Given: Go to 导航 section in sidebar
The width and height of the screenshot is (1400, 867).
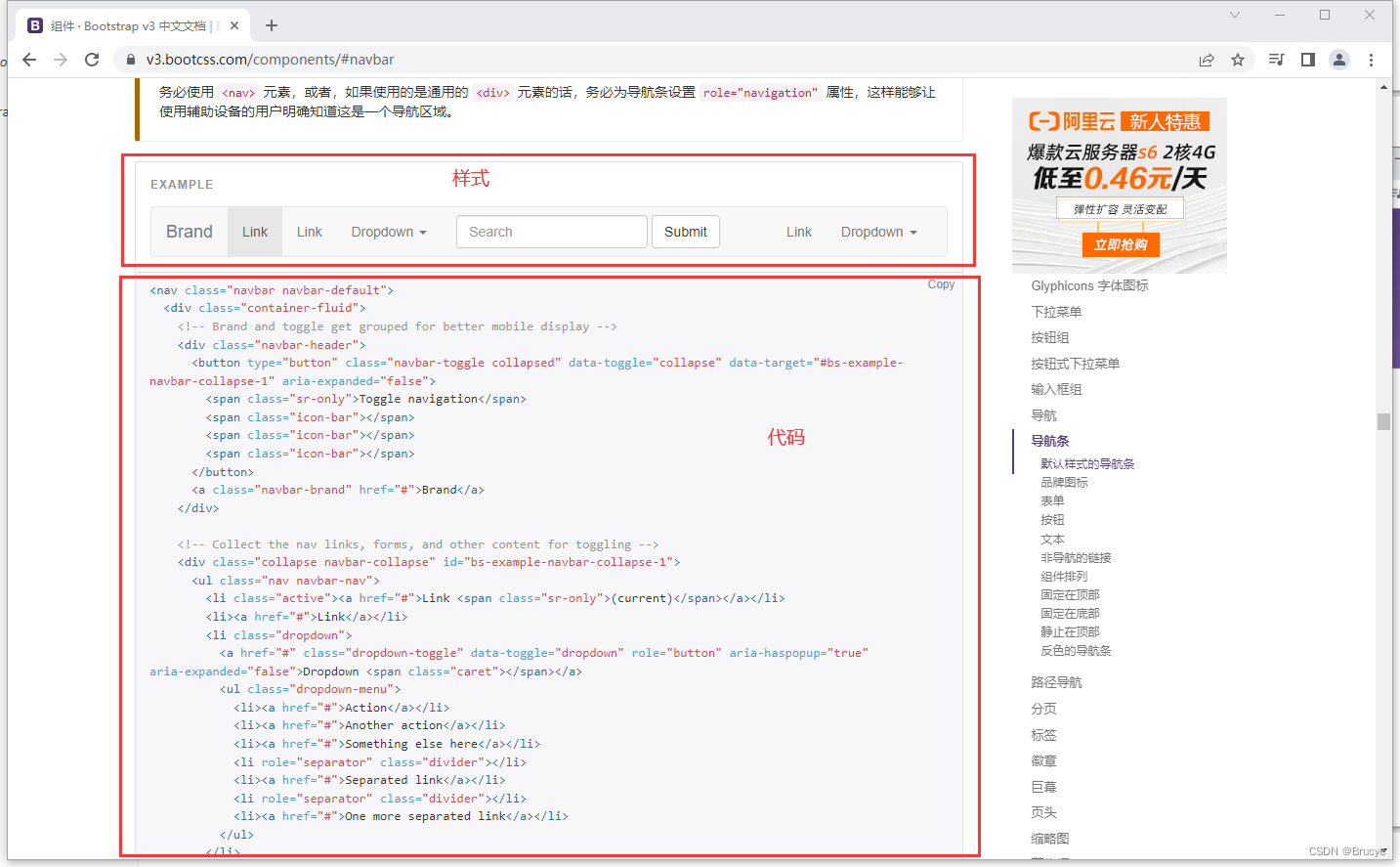Looking at the screenshot, I should [x=1043, y=415].
